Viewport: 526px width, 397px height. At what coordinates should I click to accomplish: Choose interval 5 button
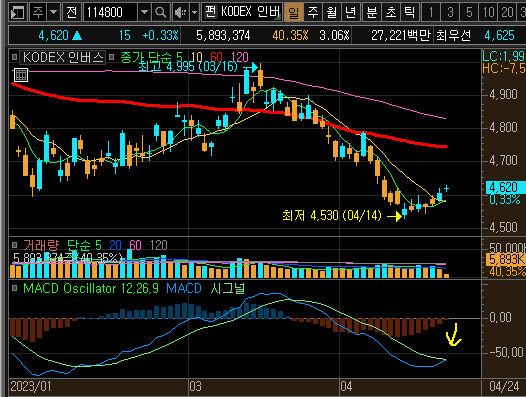tap(469, 13)
